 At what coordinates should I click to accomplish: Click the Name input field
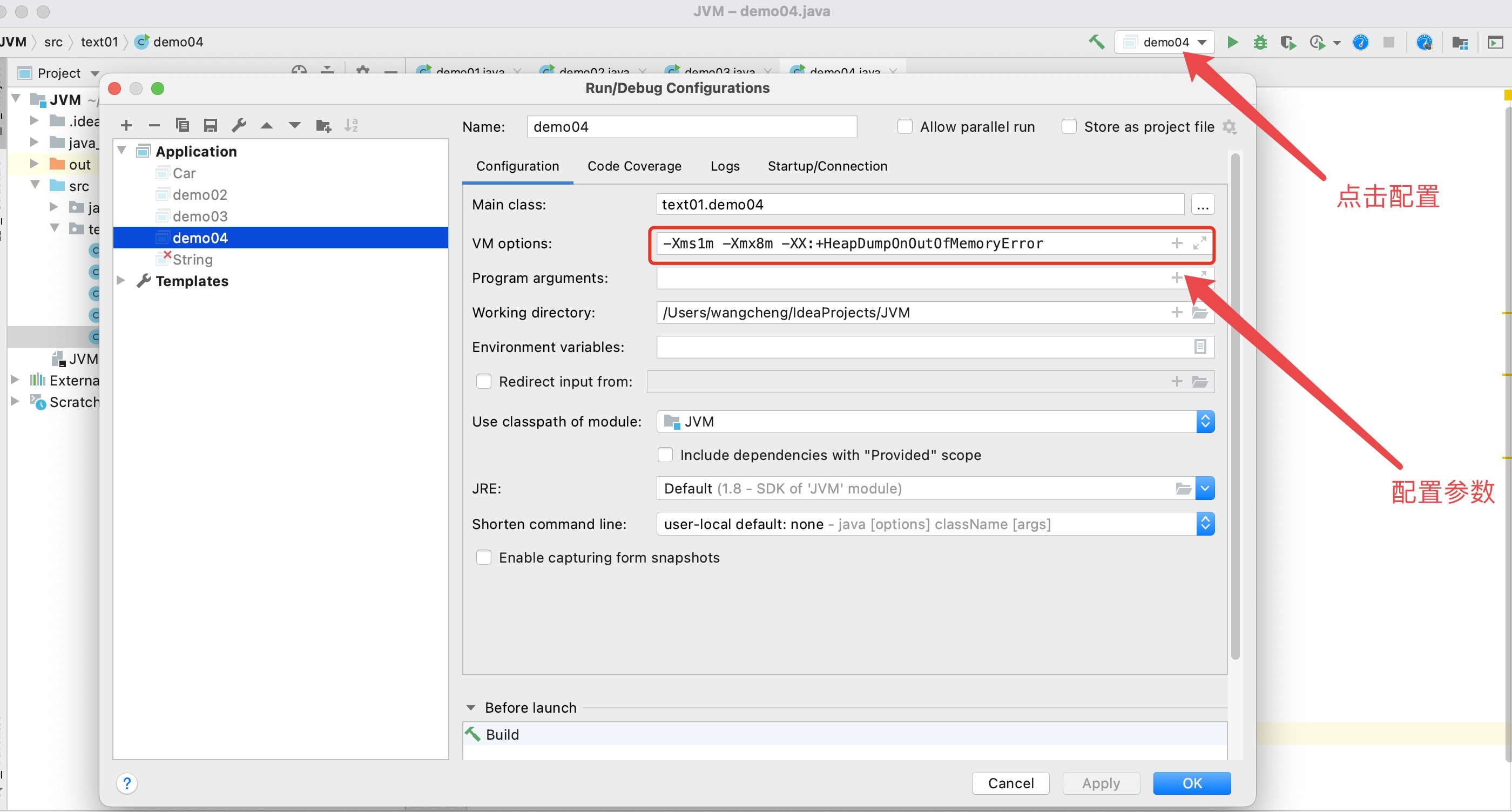(691, 127)
